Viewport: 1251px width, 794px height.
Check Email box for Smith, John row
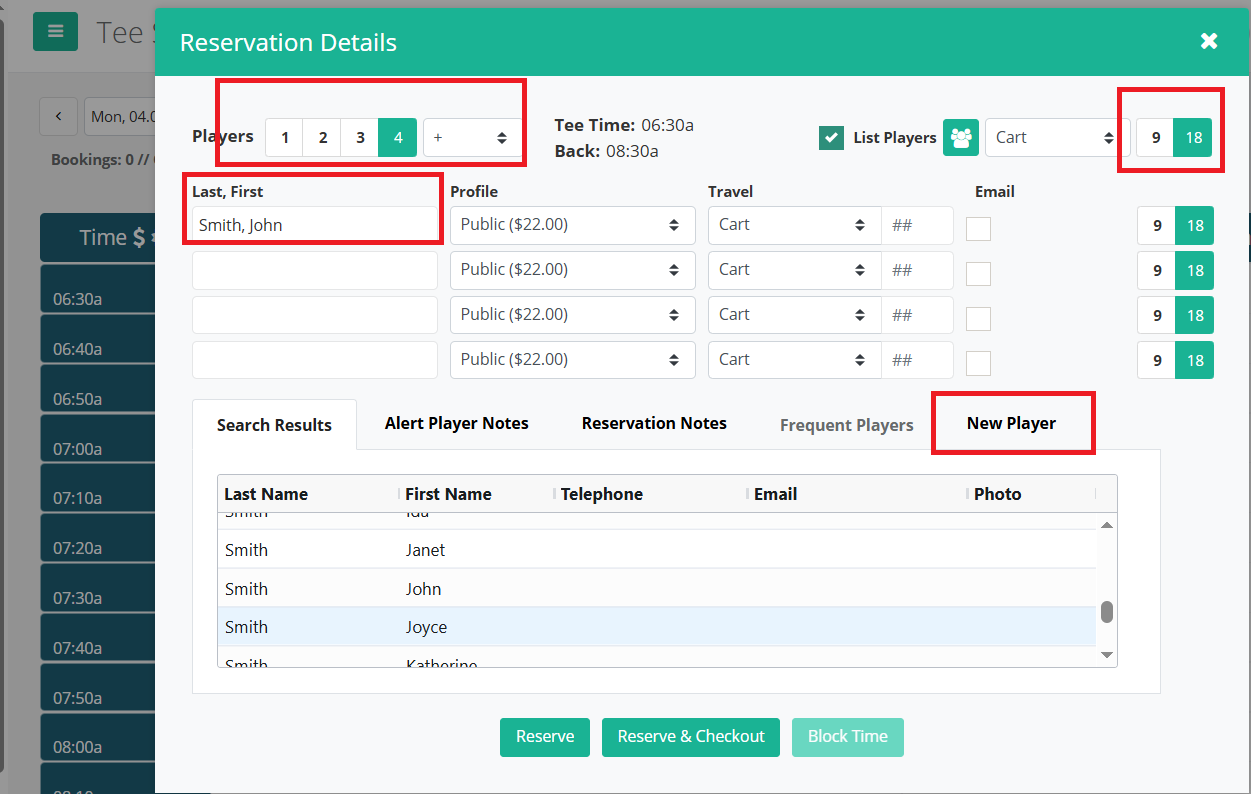coord(979,228)
